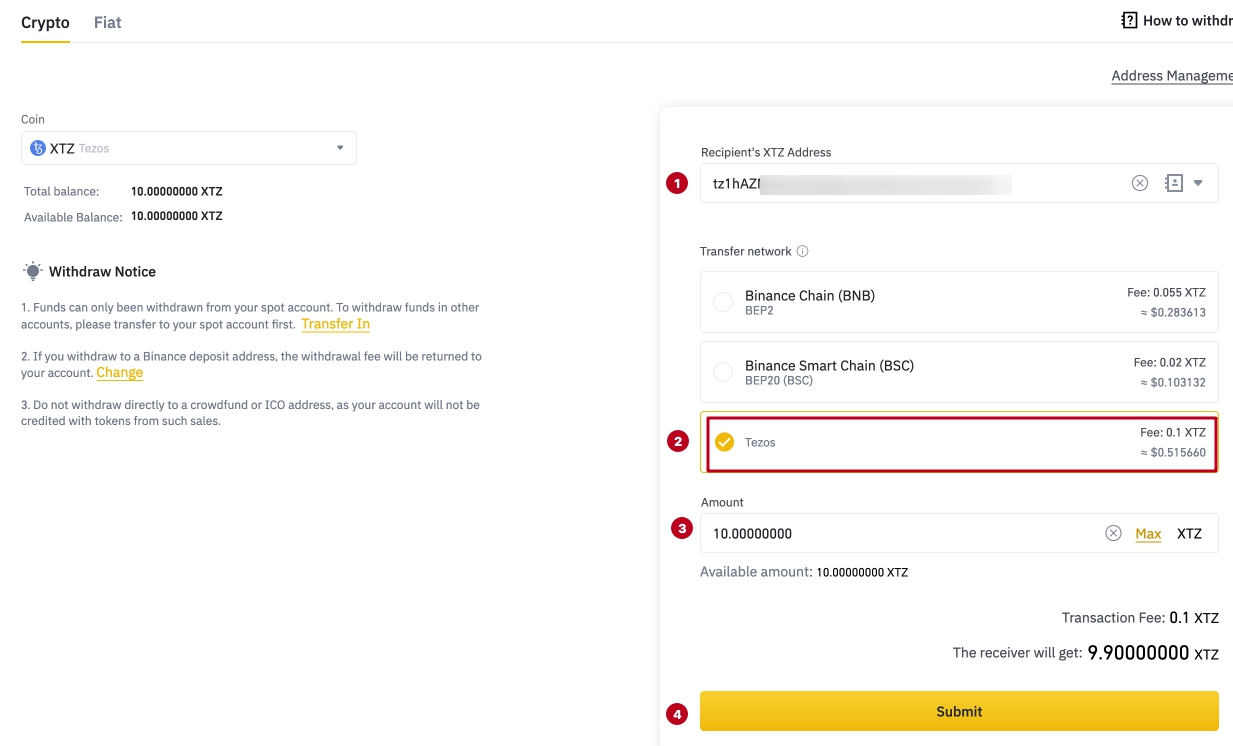Click the Tezos coin logo icon

click(38, 148)
